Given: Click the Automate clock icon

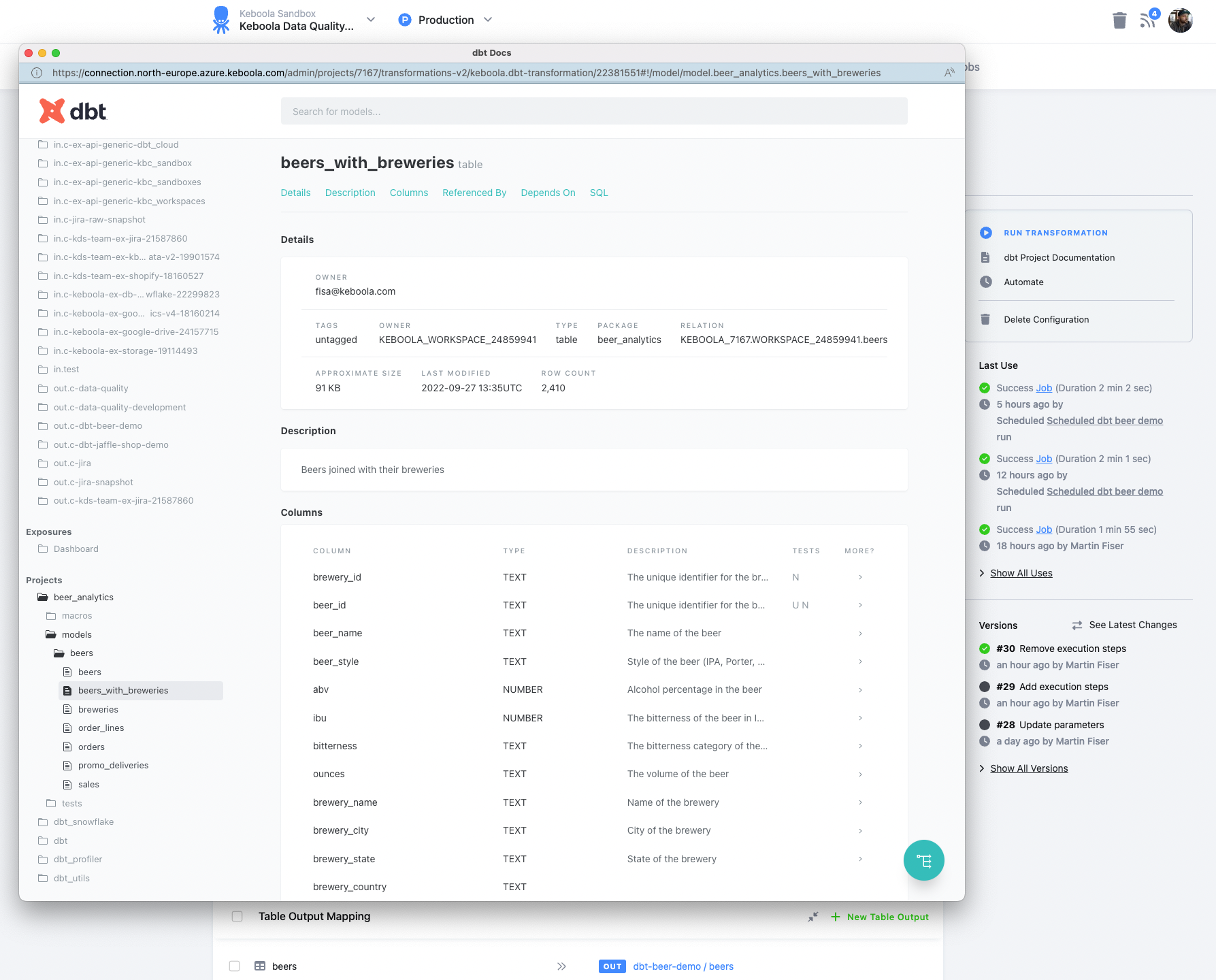Looking at the screenshot, I should point(985,282).
